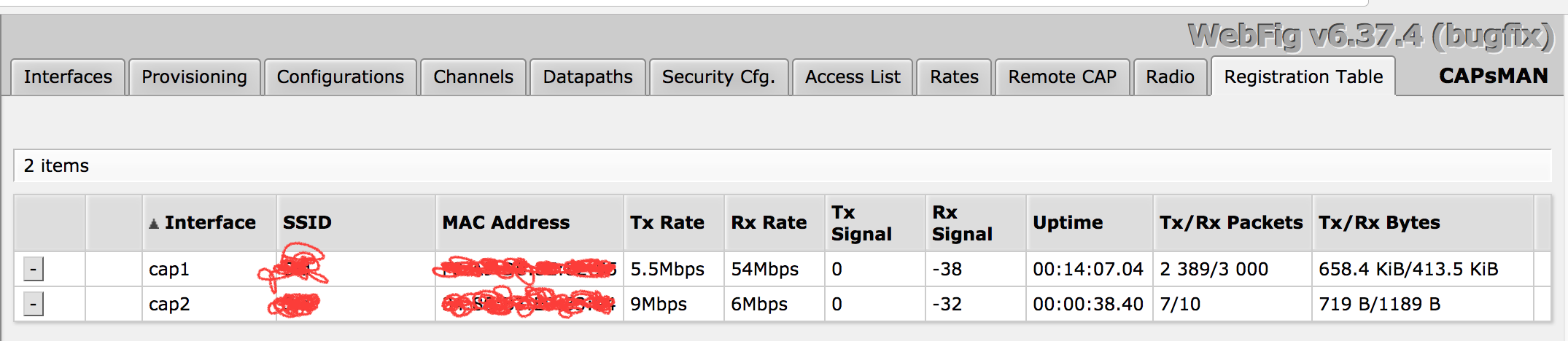Sort by the Interface column arrow

154,224
